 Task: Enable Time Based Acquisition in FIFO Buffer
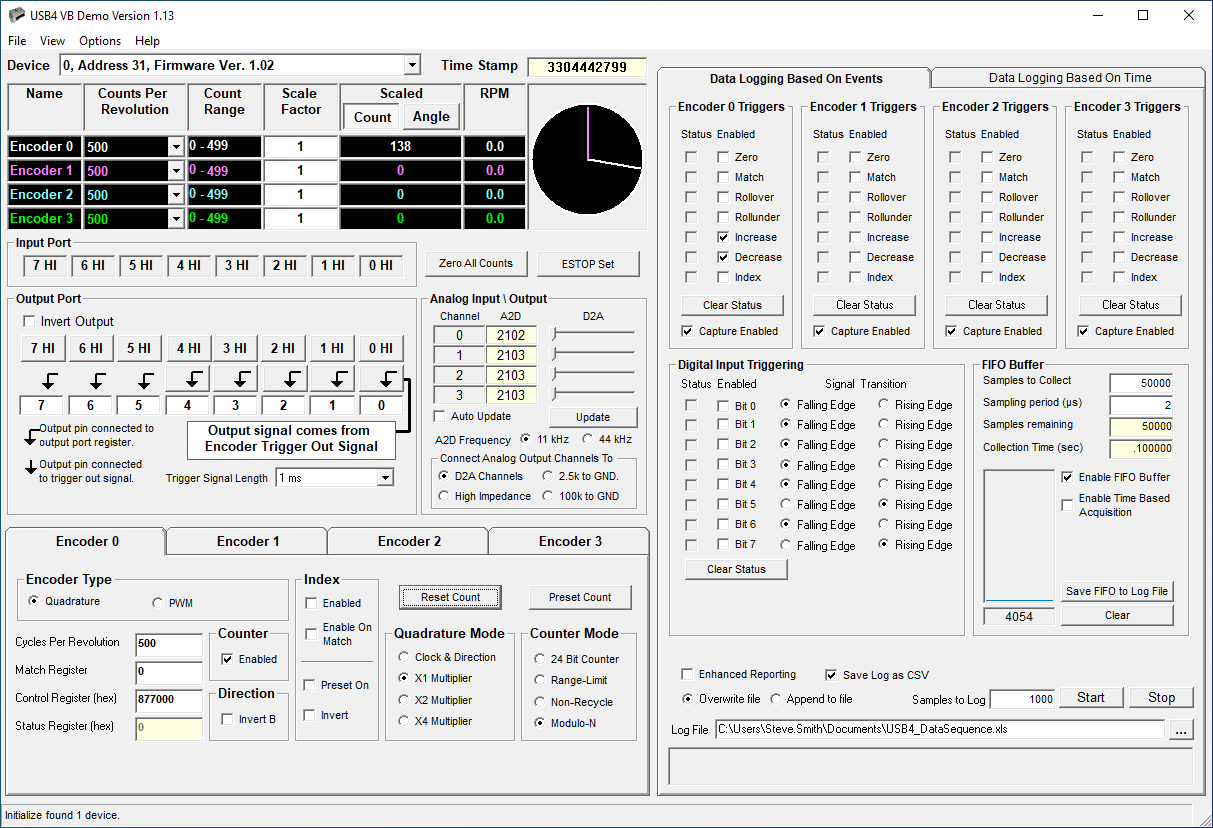pyautogui.click(x=1067, y=505)
